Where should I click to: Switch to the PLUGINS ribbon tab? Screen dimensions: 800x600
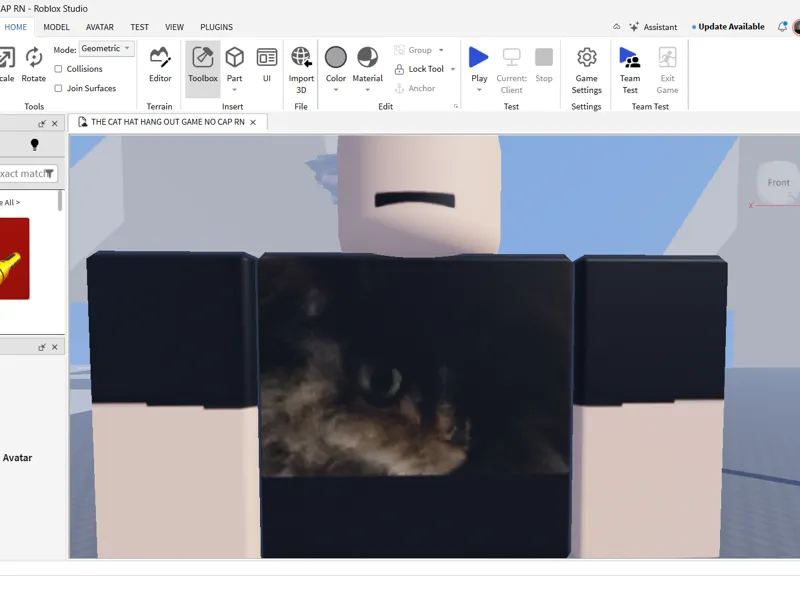(x=216, y=27)
